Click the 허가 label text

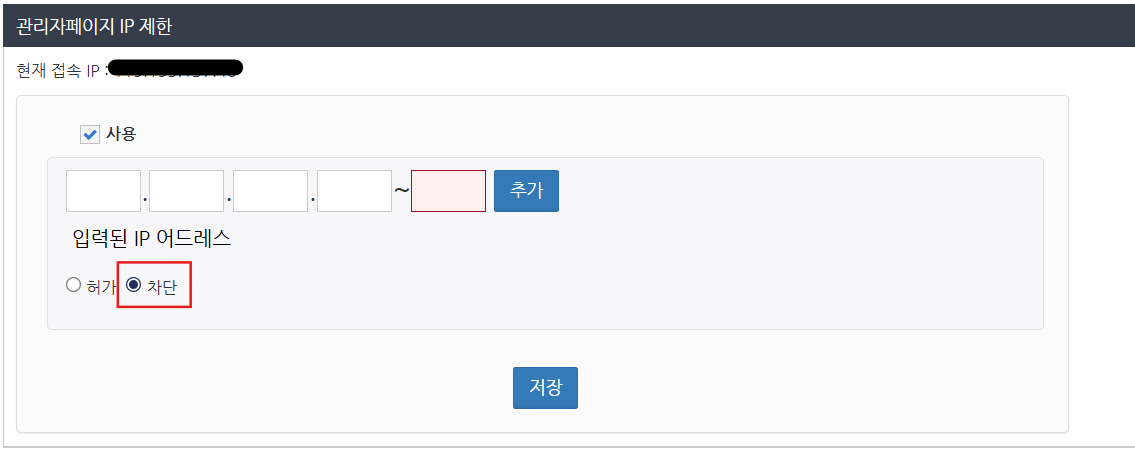click(x=101, y=286)
